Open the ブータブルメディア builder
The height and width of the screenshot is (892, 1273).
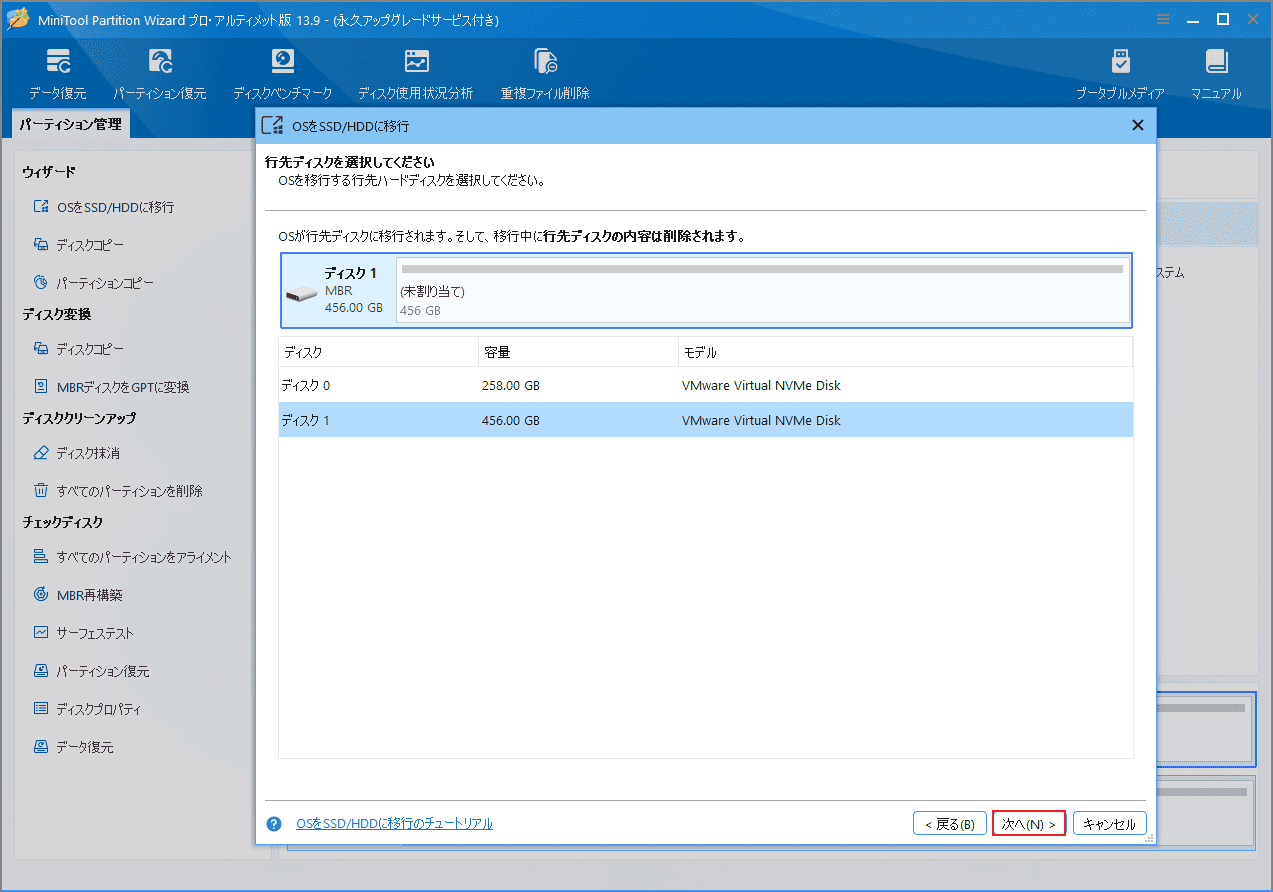point(1120,74)
